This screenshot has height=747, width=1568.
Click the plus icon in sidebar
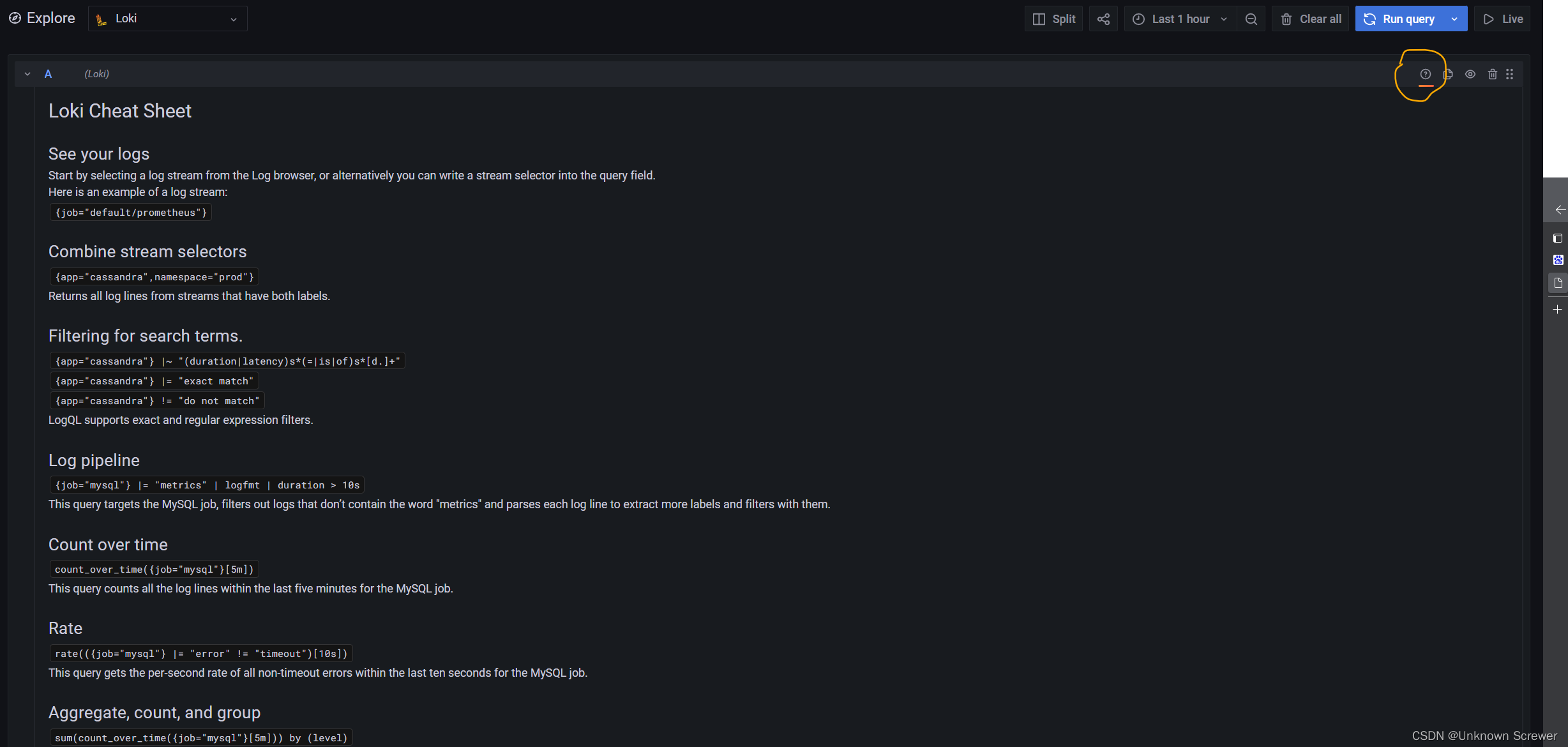[x=1557, y=310]
